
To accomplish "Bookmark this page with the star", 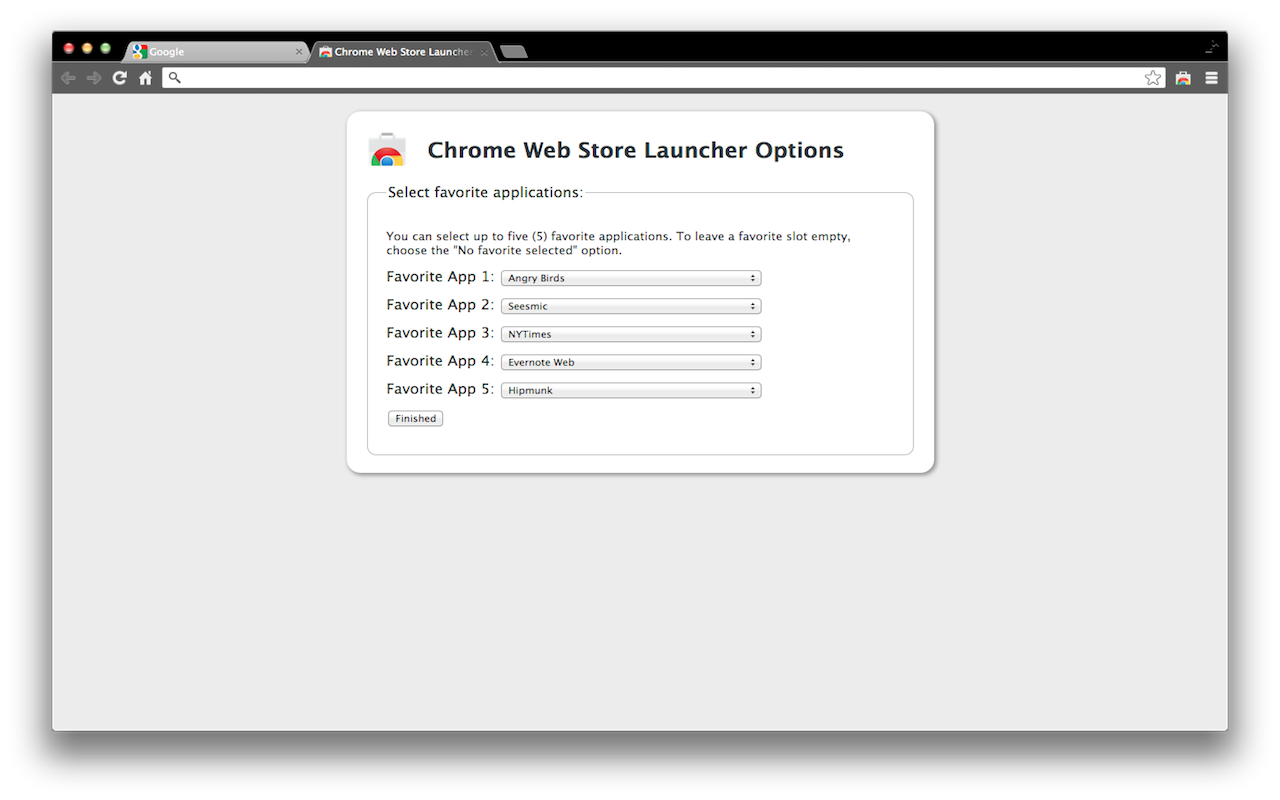I will click(x=1153, y=78).
